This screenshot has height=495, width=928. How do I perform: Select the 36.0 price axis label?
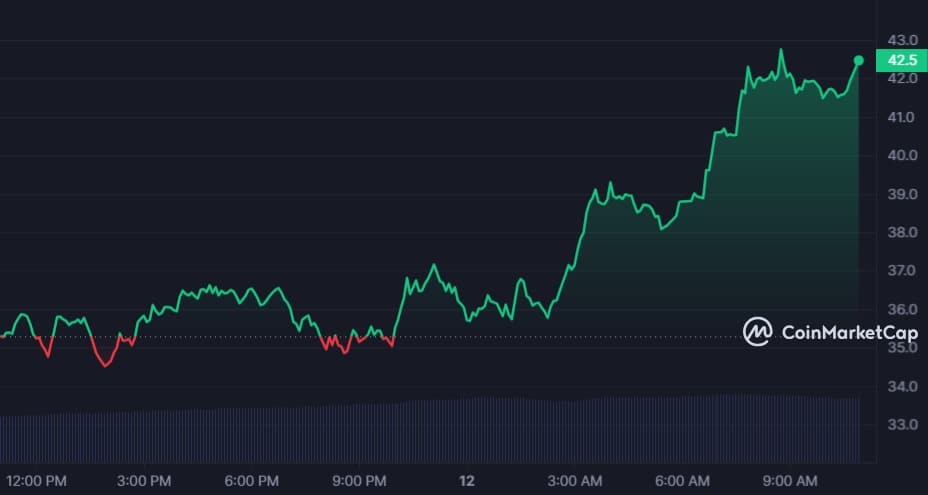902,309
